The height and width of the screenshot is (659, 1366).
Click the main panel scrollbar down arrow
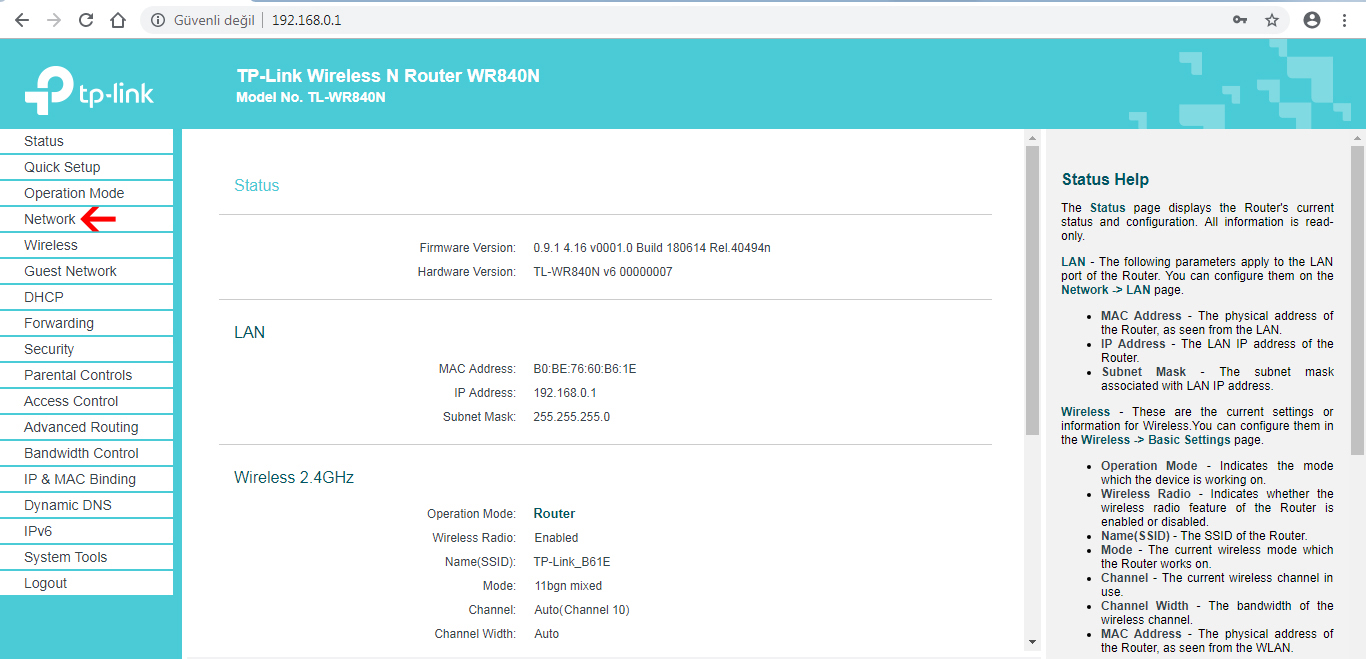point(1033,642)
